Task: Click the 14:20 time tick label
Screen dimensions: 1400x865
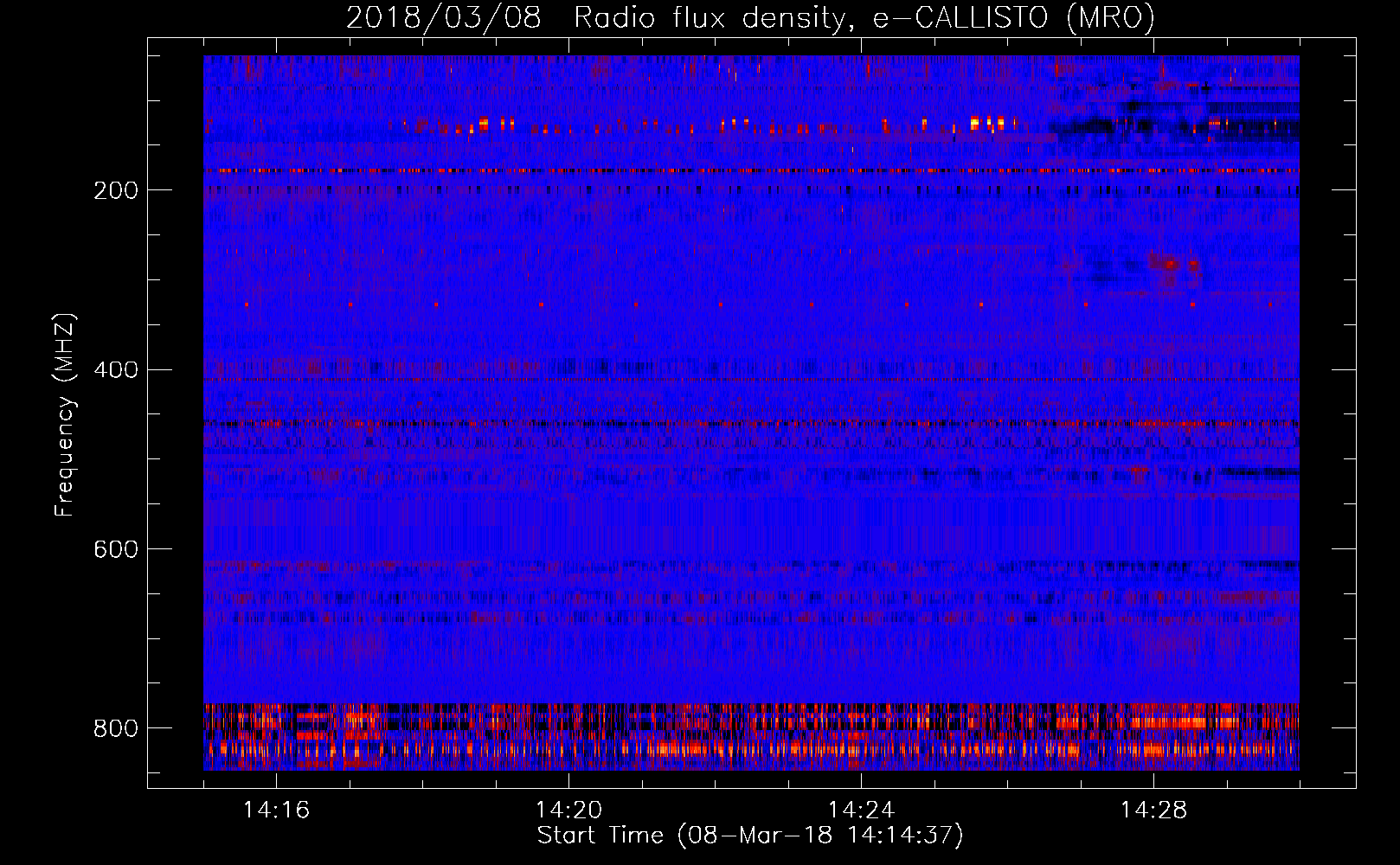Action: (568, 811)
